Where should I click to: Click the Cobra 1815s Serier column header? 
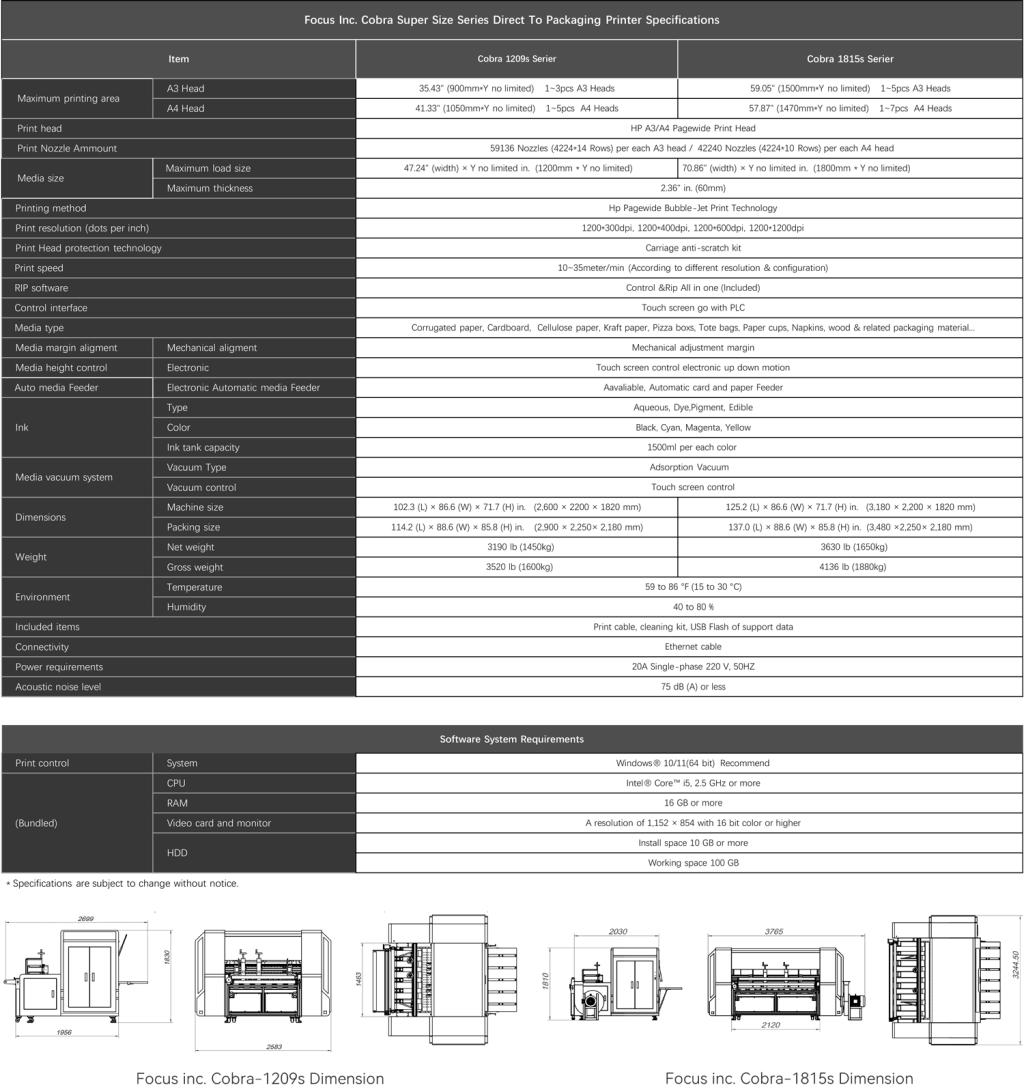coord(850,59)
